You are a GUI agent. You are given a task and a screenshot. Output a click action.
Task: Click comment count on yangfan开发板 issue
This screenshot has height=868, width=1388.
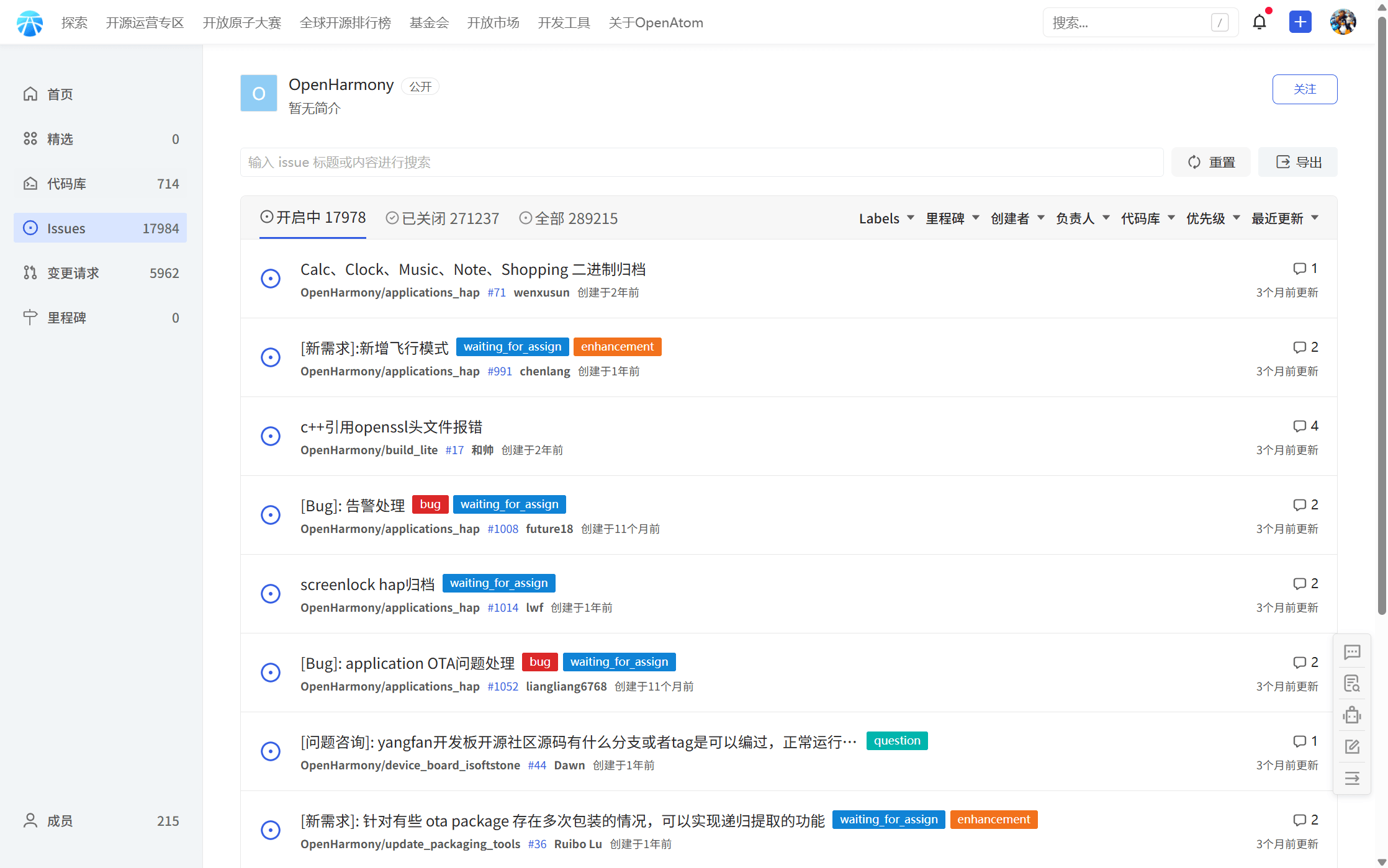1305,741
